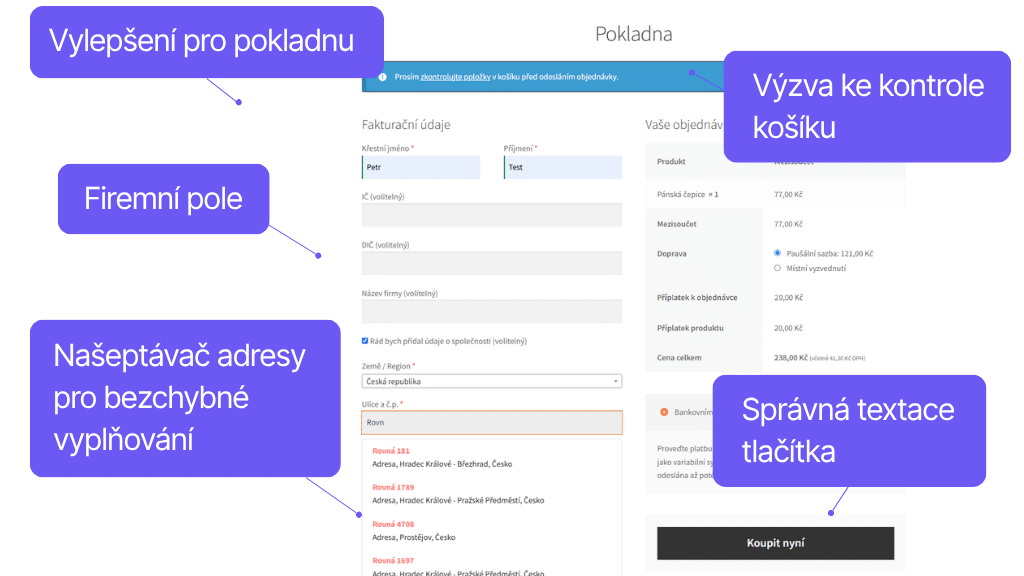Click the info icon in the blue notice
Viewport: 1024px width, 576px height.
[x=383, y=75]
